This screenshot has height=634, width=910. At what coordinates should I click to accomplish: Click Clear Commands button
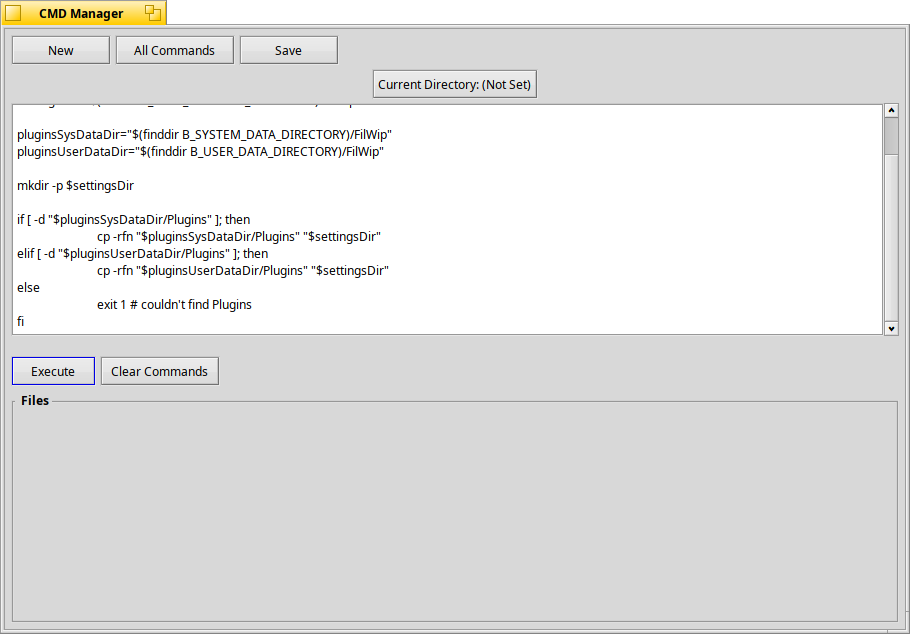(x=160, y=371)
